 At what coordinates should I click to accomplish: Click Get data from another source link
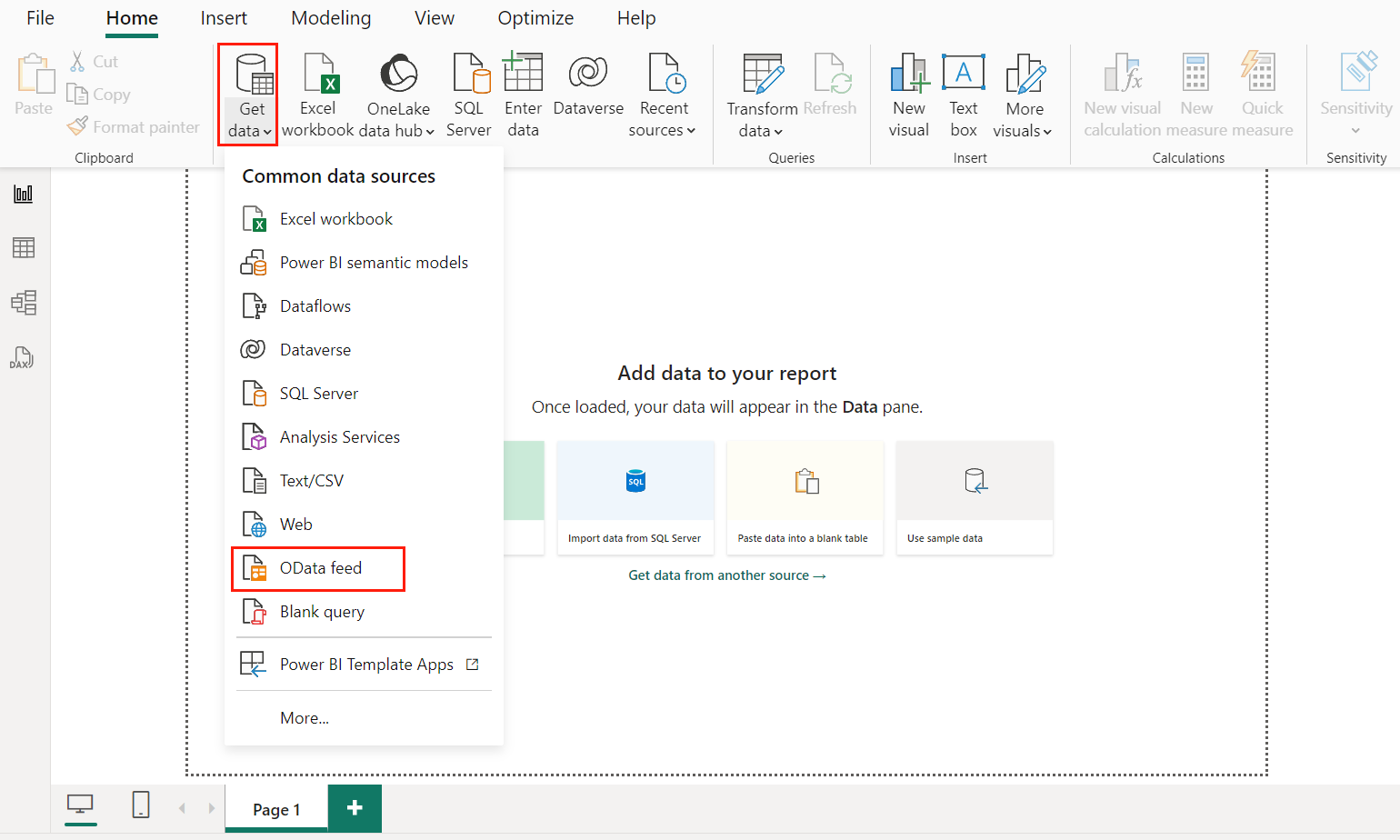click(726, 575)
